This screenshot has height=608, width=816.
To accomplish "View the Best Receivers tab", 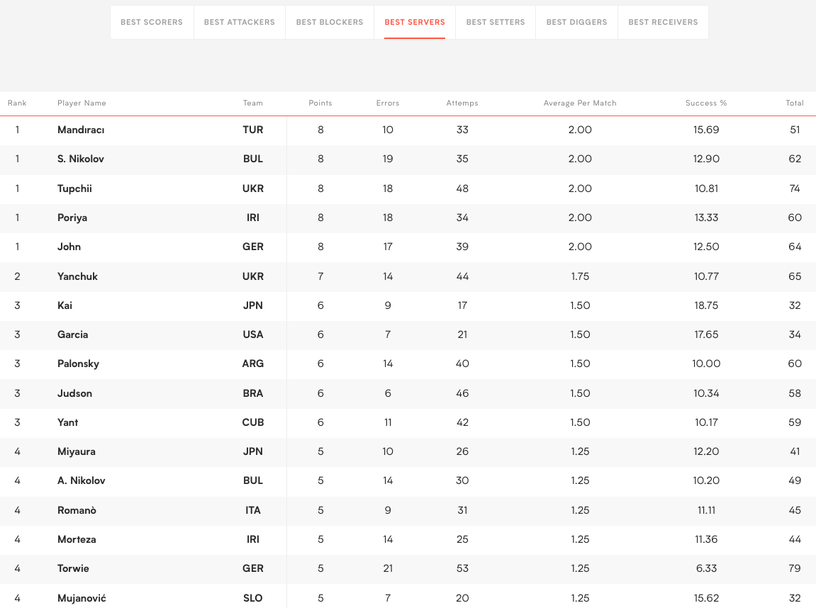I will [x=663, y=22].
